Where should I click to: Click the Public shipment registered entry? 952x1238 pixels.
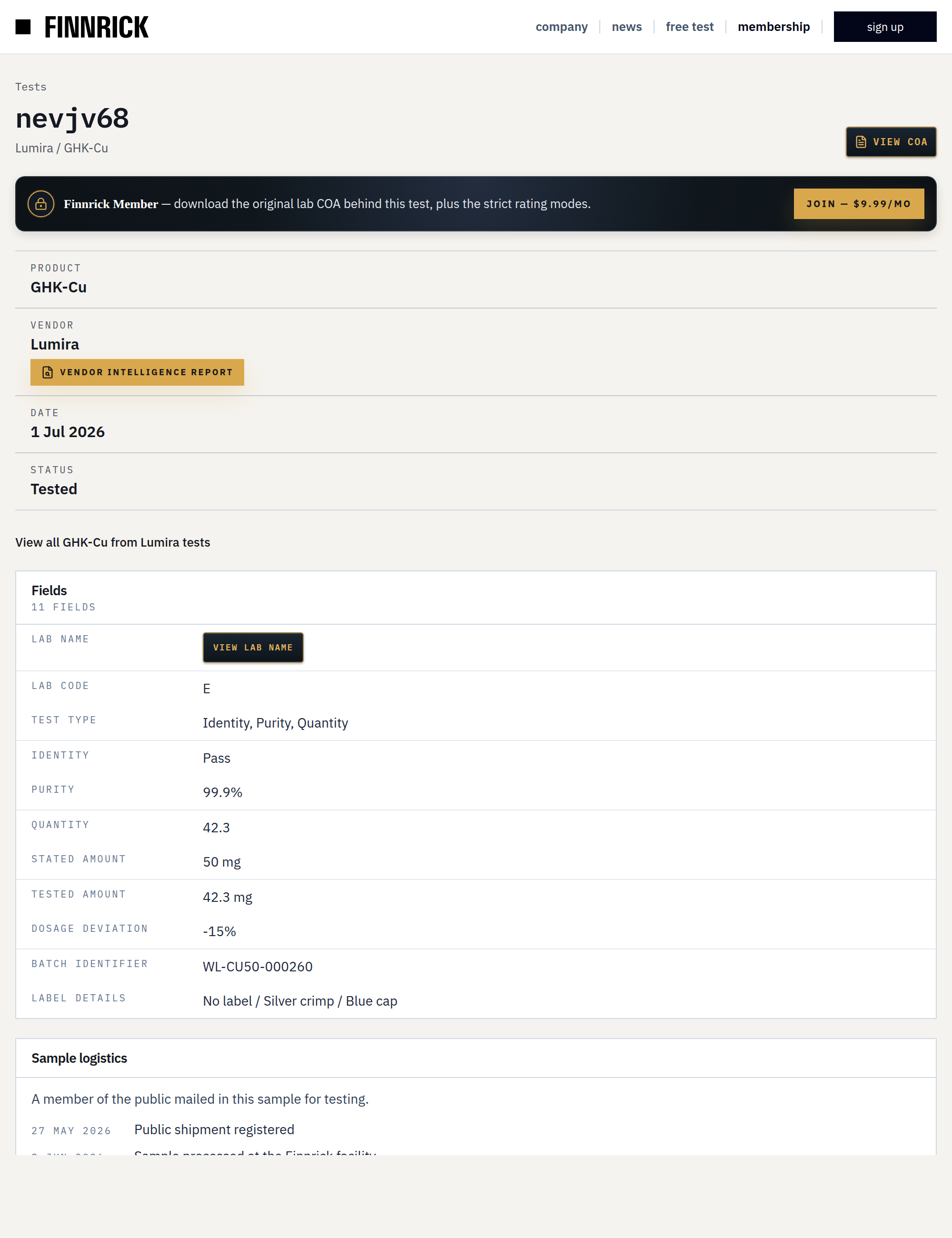[x=214, y=1130]
